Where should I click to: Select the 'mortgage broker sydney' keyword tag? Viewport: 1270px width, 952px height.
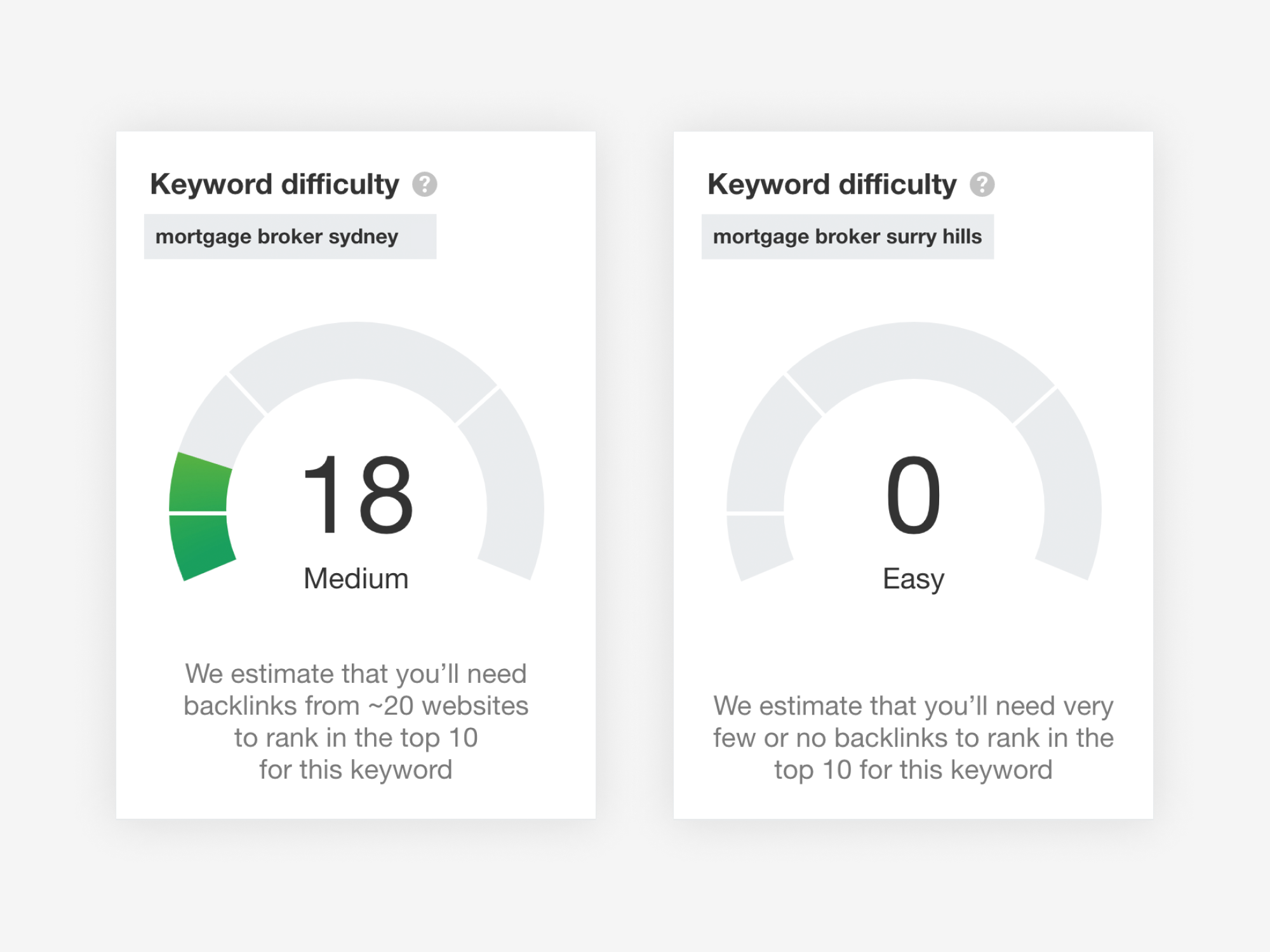[277, 237]
